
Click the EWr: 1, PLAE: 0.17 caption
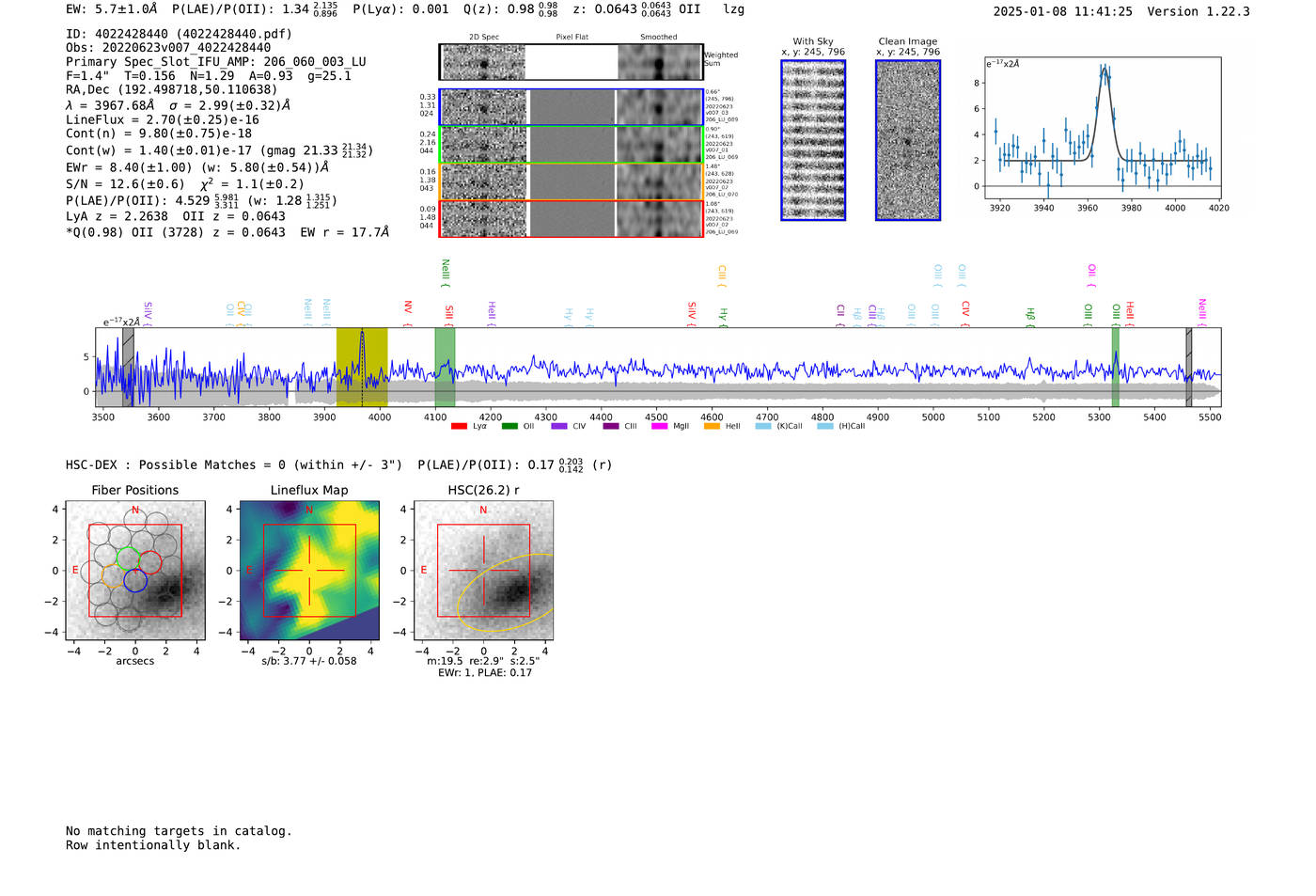tap(485, 673)
